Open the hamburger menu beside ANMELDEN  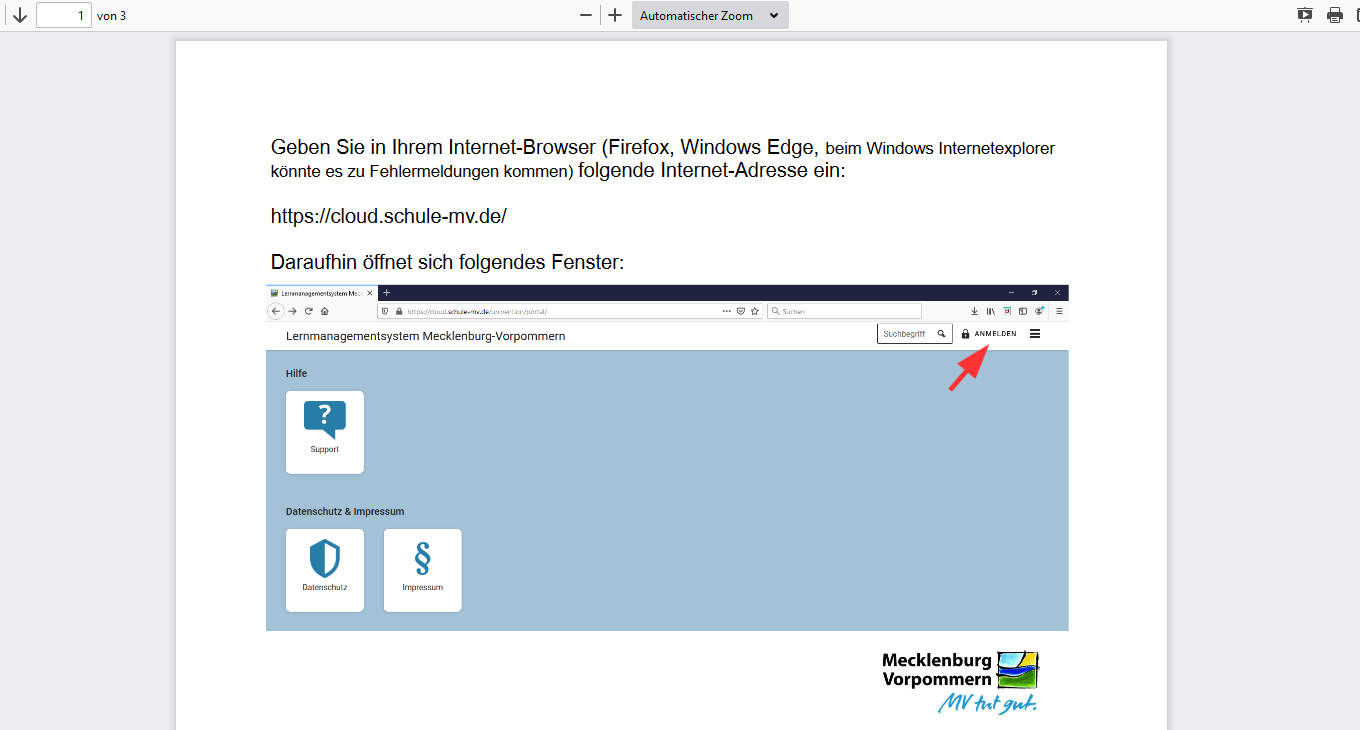[x=1035, y=334]
